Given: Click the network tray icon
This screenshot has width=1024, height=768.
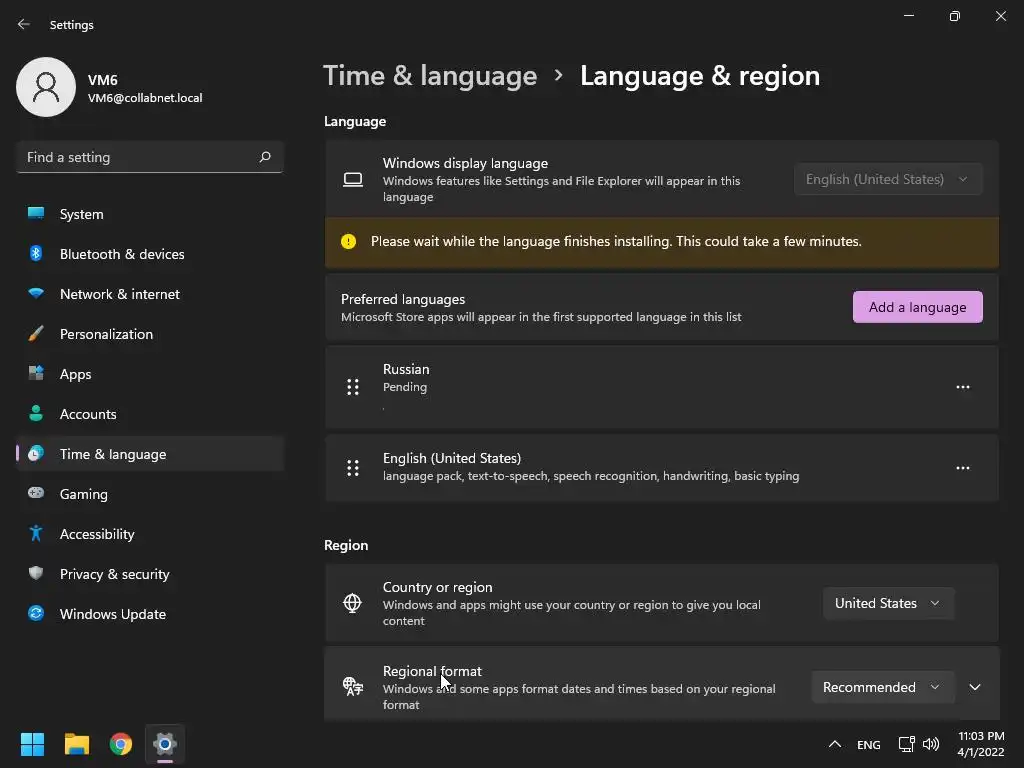Looking at the screenshot, I should pyautogui.click(x=906, y=744).
